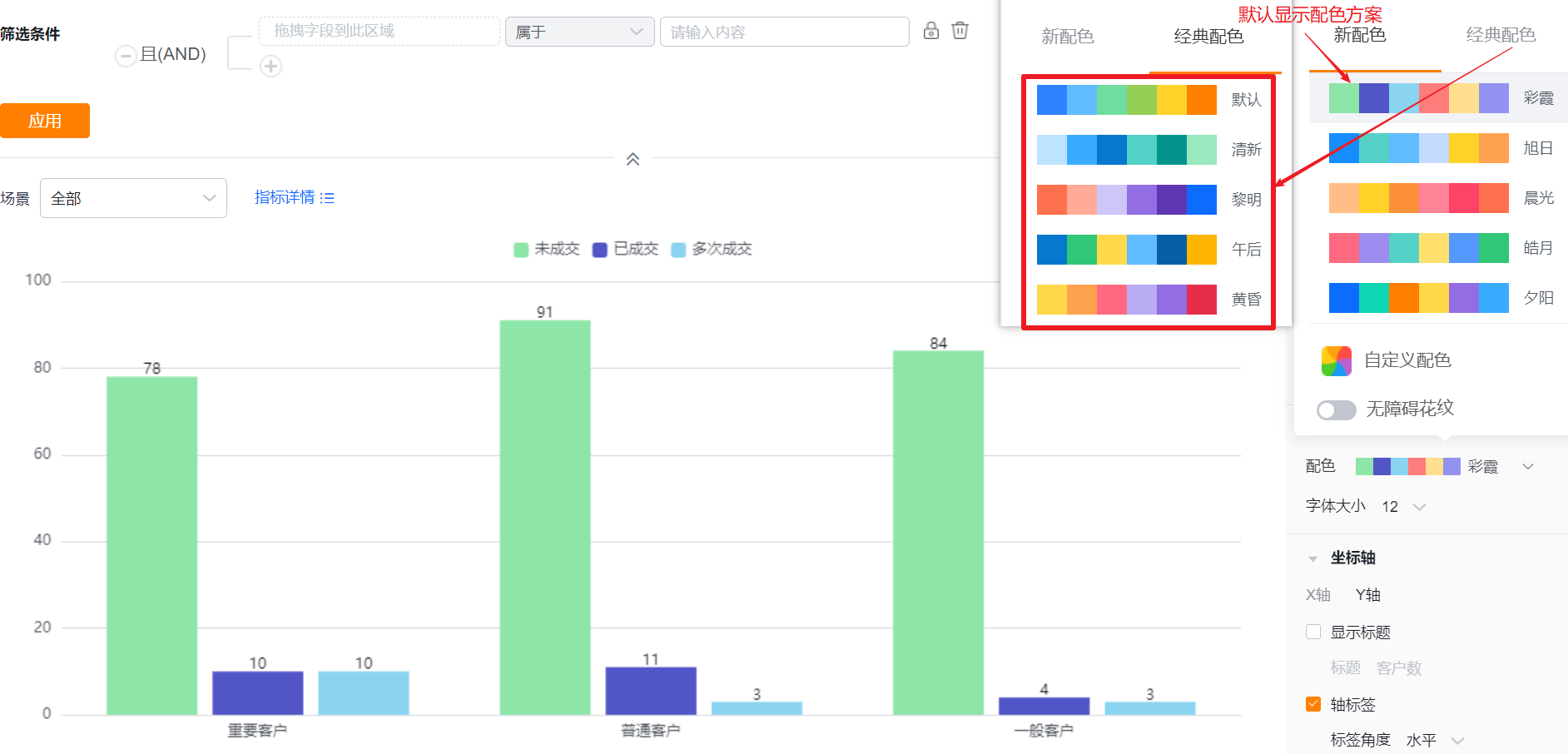Switch to 经典配色 tab in right palette panel

[x=1501, y=35]
